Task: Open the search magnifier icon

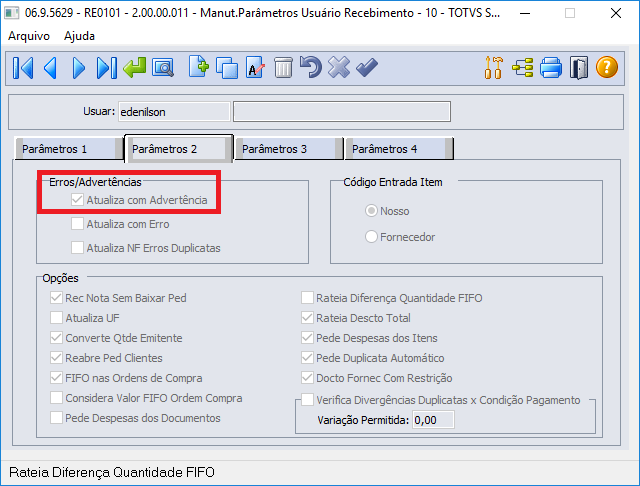Action: click(x=163, y=68)
